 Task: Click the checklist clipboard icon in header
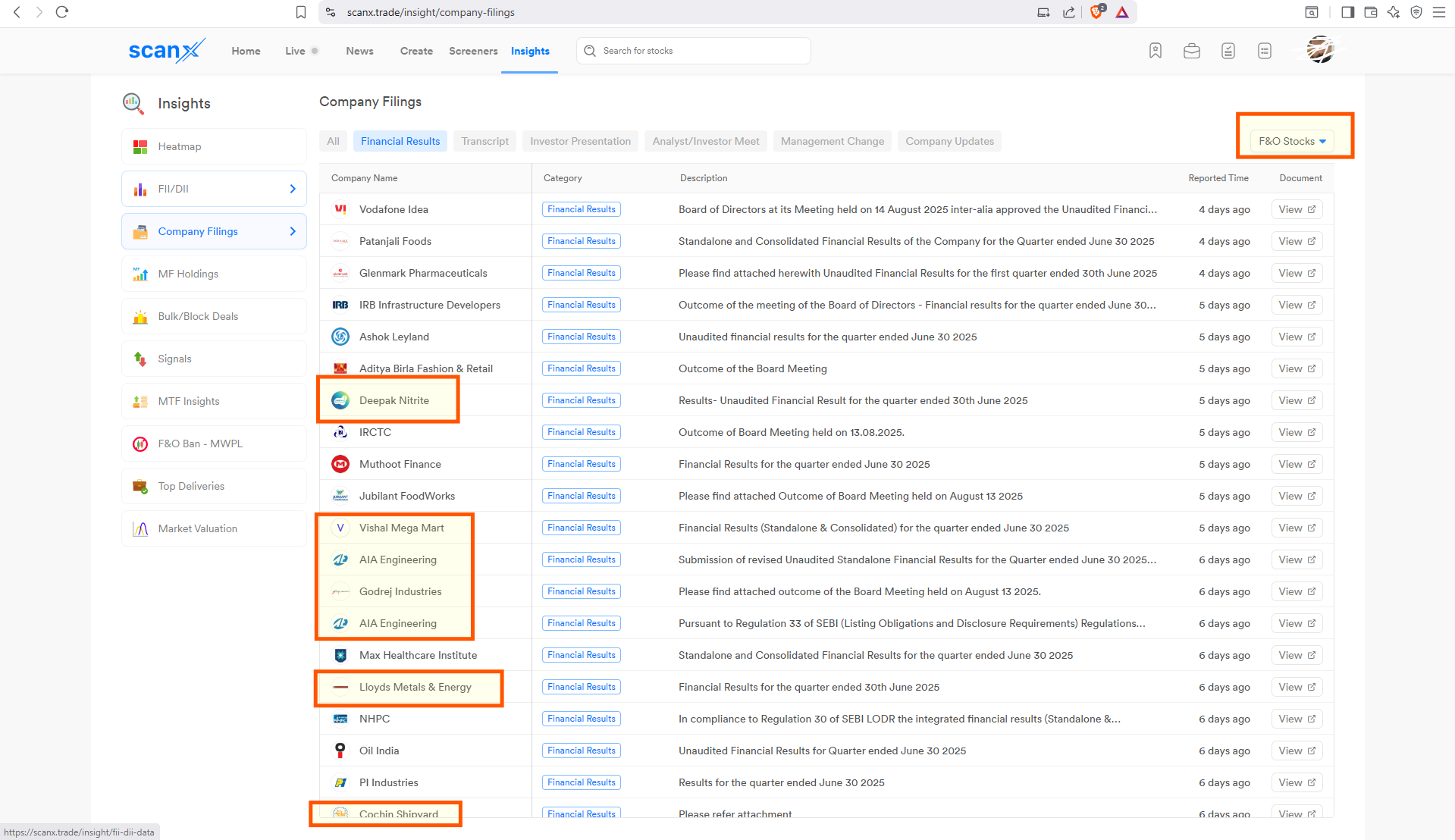pos(1228,51)
